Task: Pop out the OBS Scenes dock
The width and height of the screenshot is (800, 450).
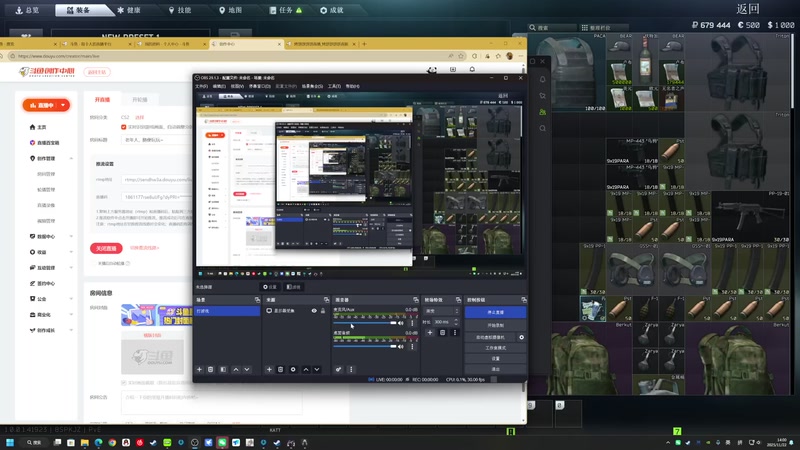Action: [257, 300]
